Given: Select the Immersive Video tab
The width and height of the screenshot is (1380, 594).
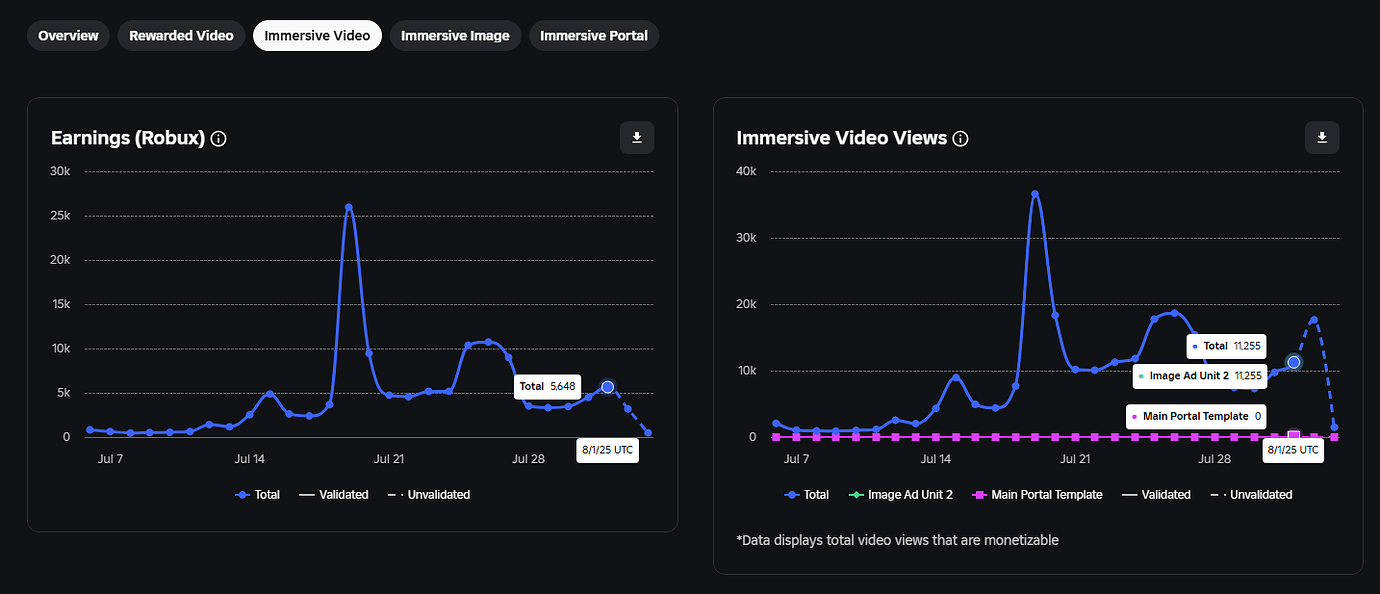Looking at the screenshot, I should point(317,36).
